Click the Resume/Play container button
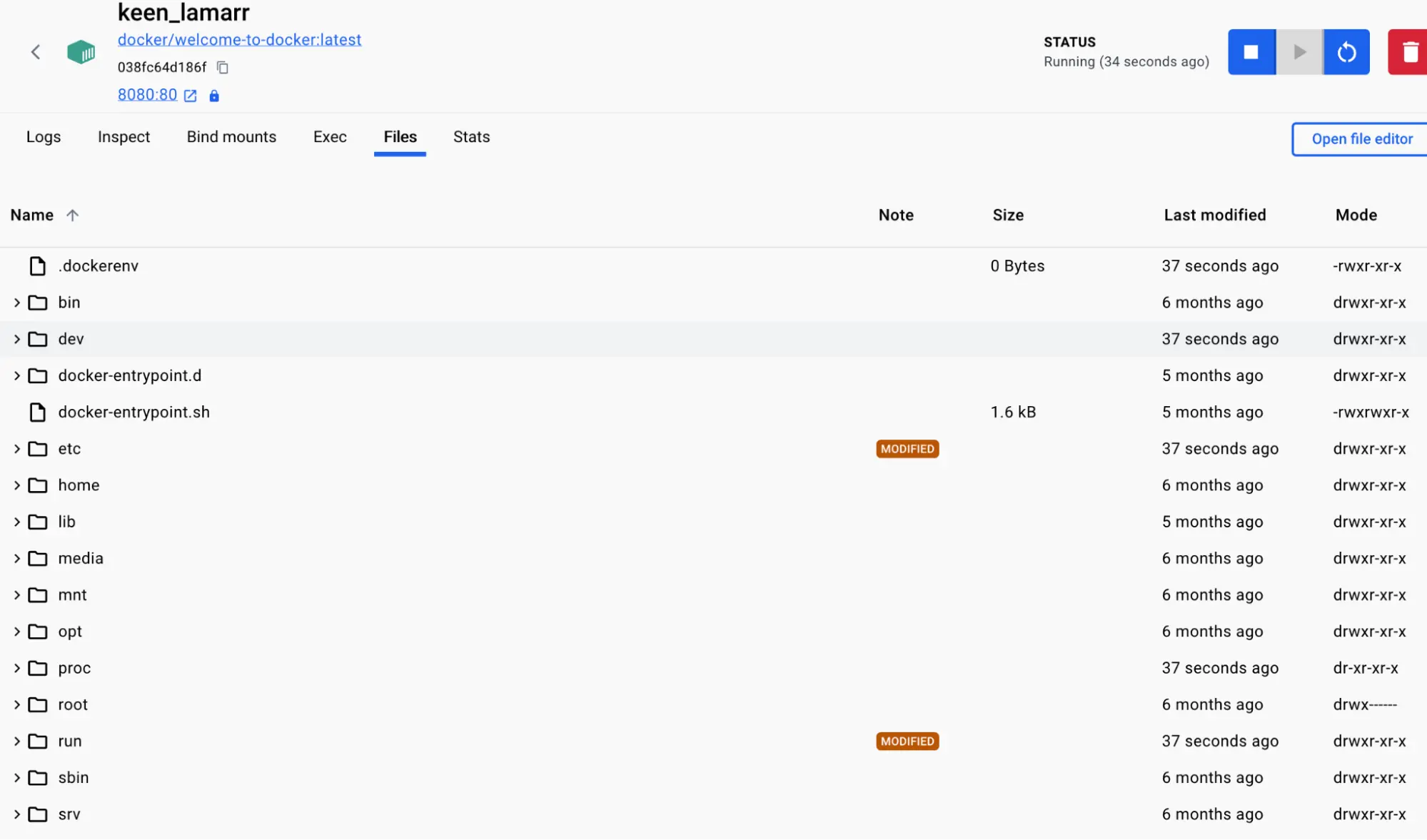The image size is (1427, 840). click(1298, 52)
